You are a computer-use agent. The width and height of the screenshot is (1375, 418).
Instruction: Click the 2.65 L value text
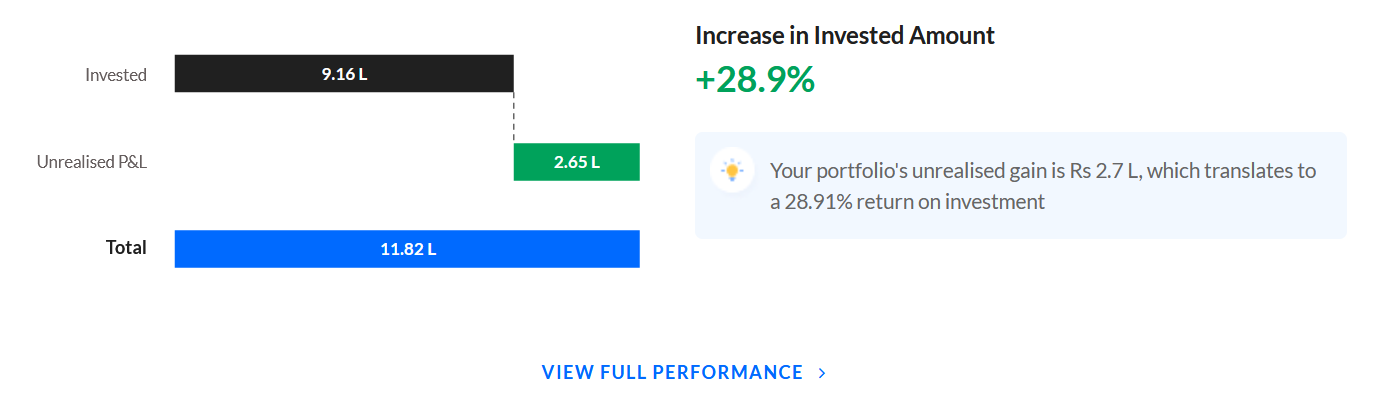coord(577,162)
